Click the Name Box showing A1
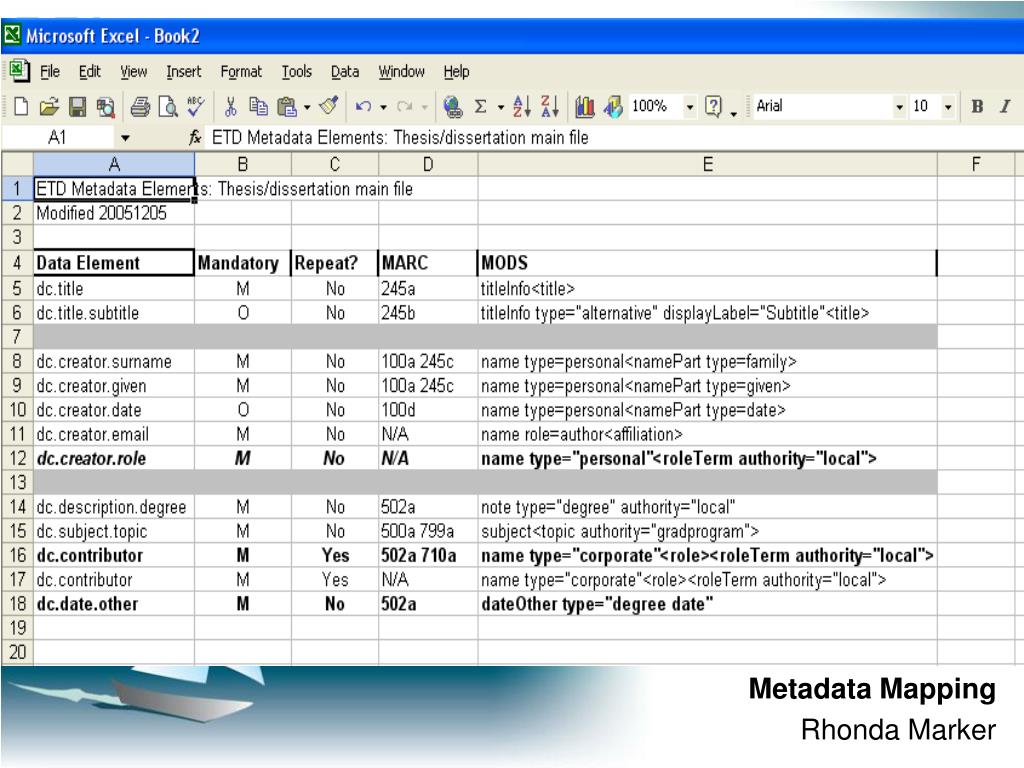The image size is (1024, 768). 57,138
